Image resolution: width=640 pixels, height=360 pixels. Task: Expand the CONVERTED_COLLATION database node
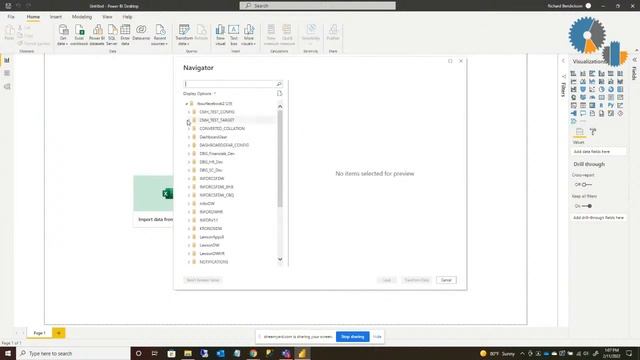pos(189,129)
